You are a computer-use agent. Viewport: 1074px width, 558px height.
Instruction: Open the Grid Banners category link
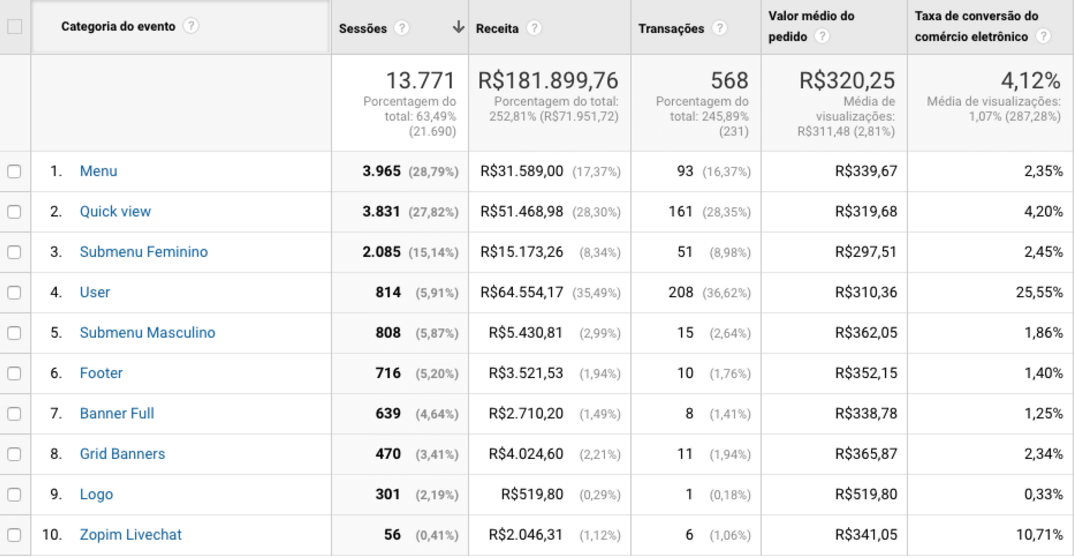(x=122, y=454)
